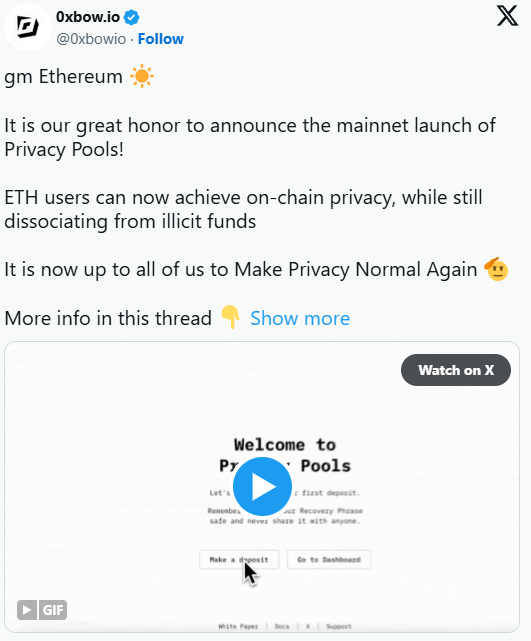Click the small play icon beside GIF
The width and height of the screenshot is (531, 641).
[27, 610]
